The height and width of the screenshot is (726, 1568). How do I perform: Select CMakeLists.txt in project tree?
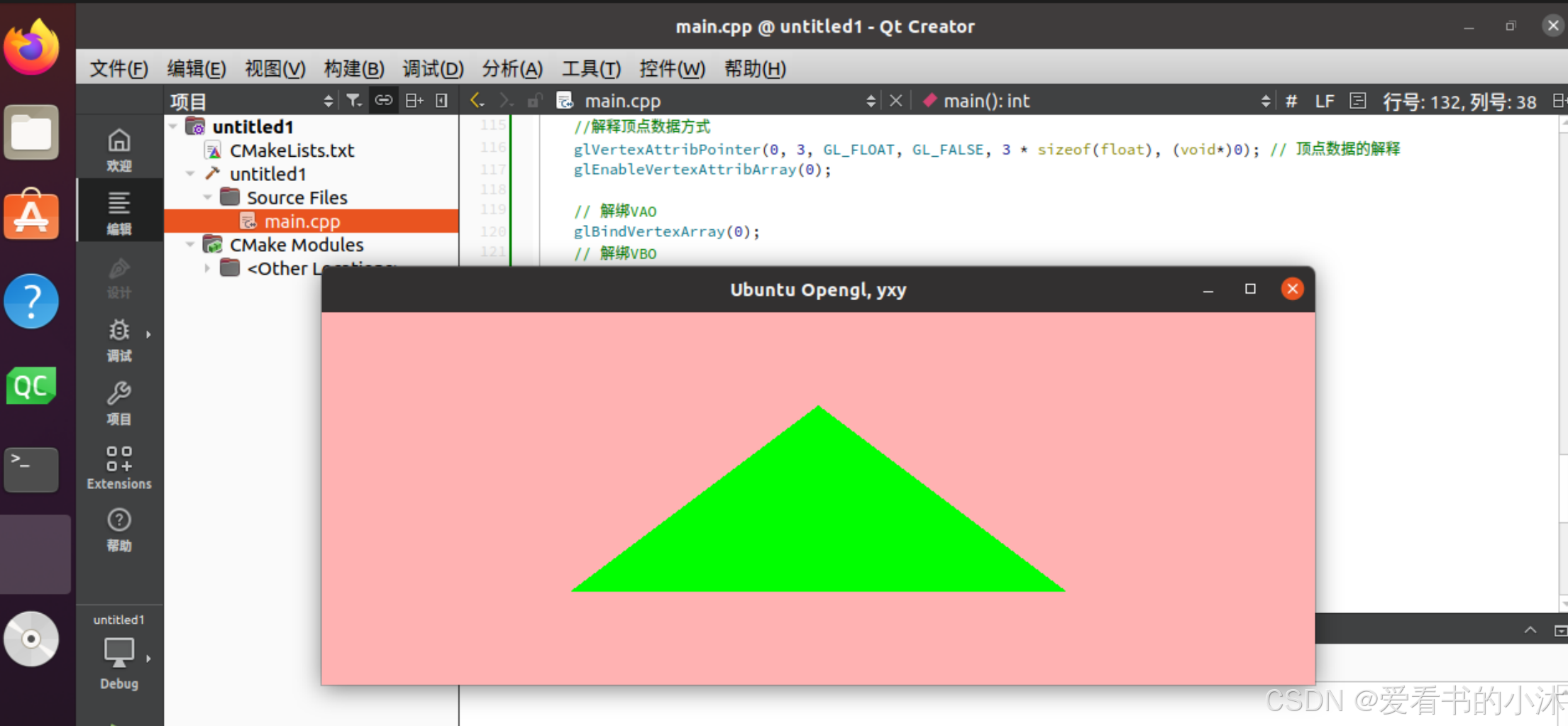(x=292, y=150)
